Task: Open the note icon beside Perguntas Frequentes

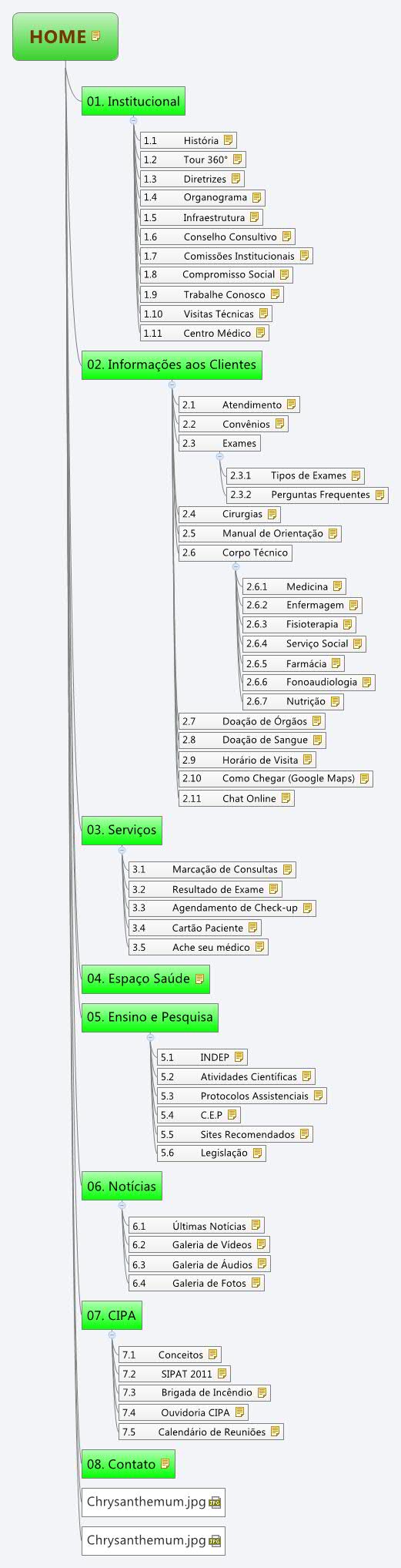Action: [379, 495]
